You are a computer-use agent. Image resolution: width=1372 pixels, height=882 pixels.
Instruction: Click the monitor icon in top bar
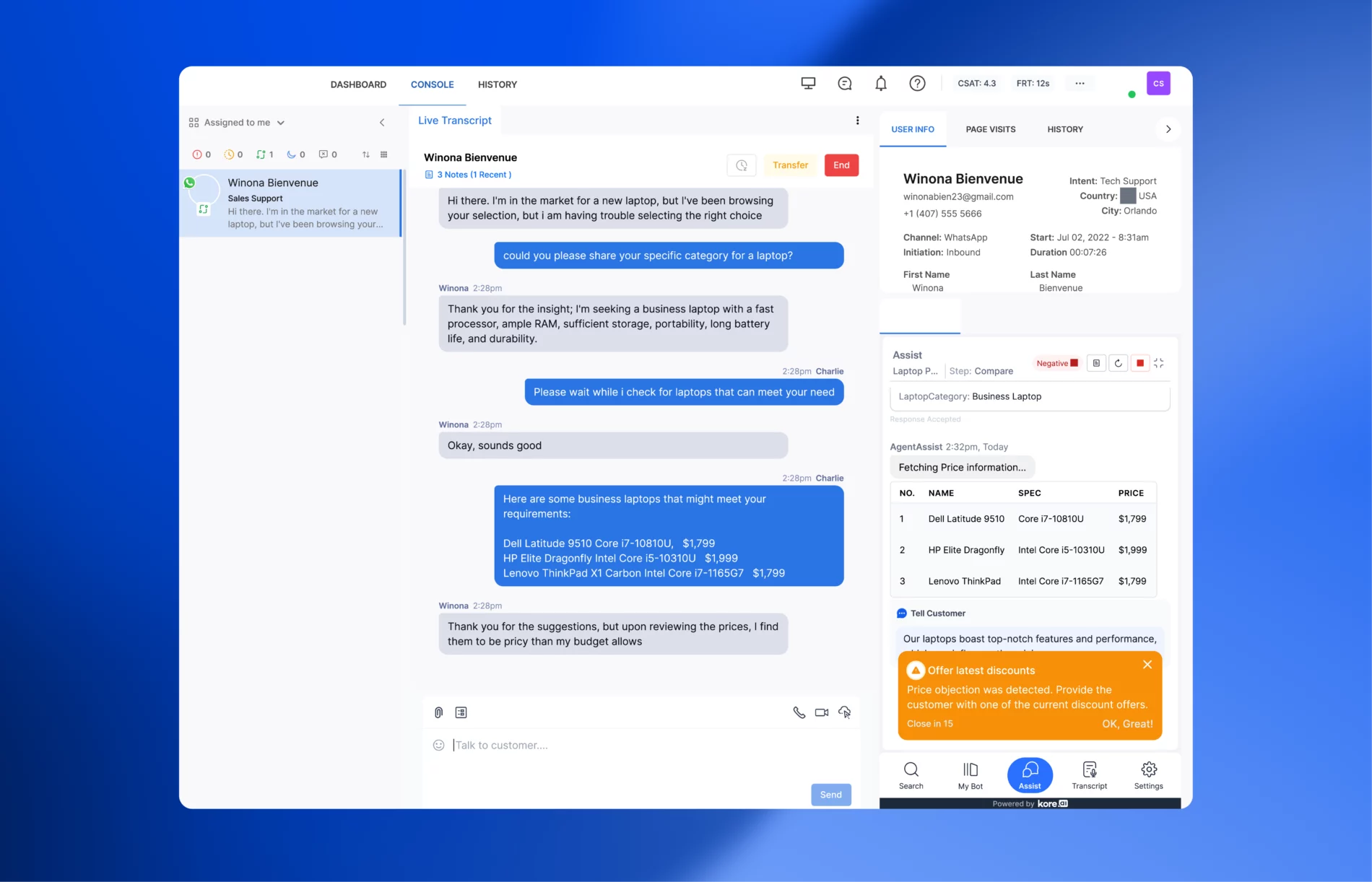[808, 84]
